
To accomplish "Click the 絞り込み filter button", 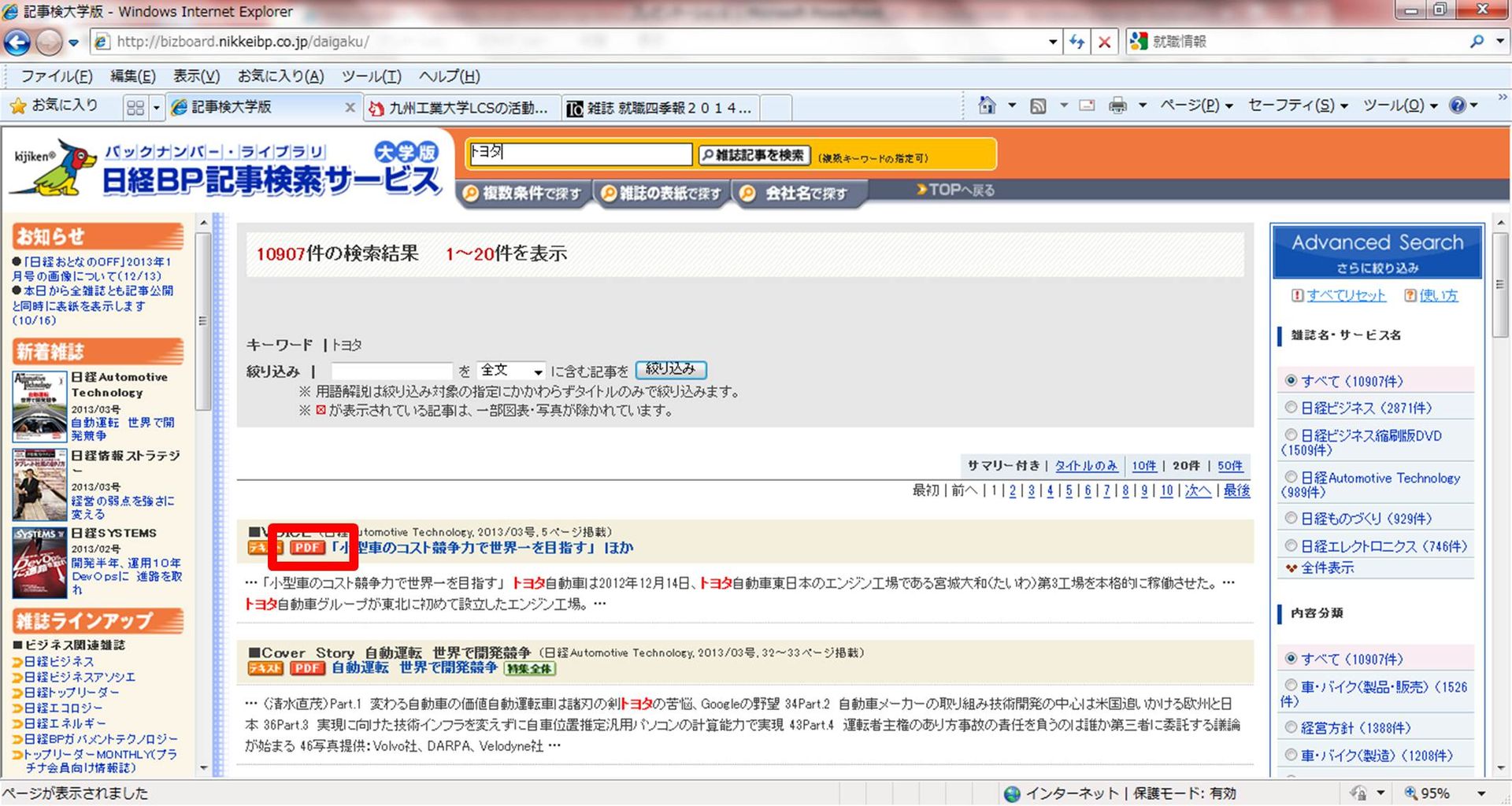I will pos(671,369).
